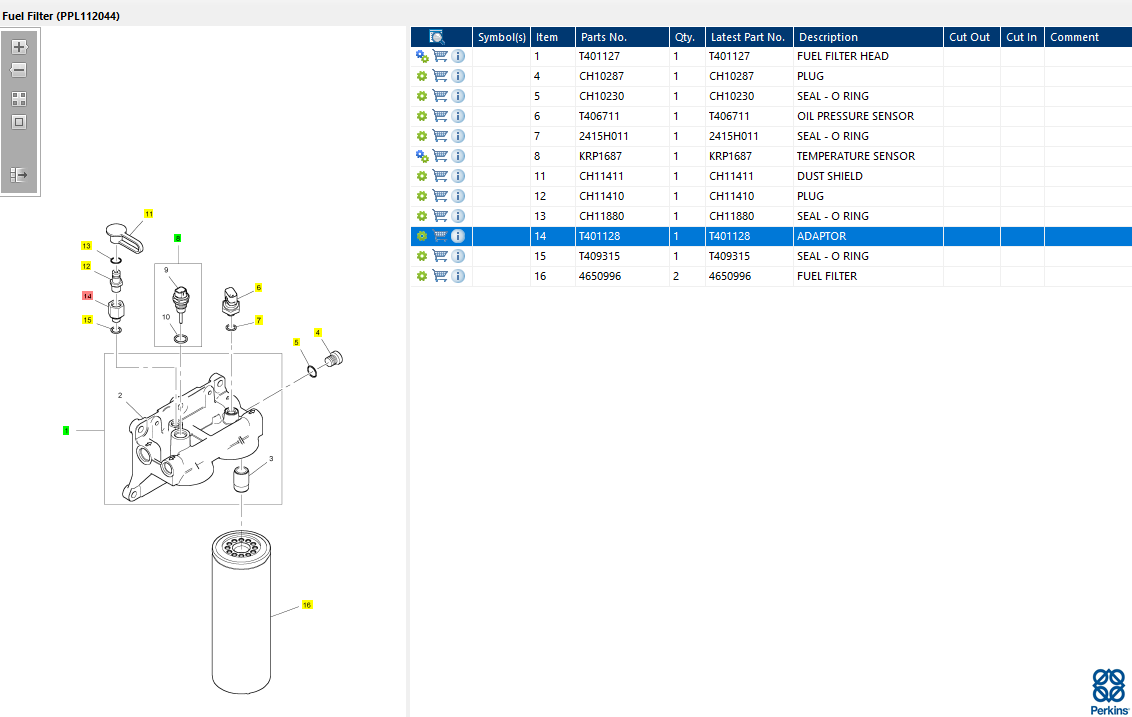Sort by the Symbol(s) column header
This screenshot has height=717, width=1132.
[x=502, y=37]
